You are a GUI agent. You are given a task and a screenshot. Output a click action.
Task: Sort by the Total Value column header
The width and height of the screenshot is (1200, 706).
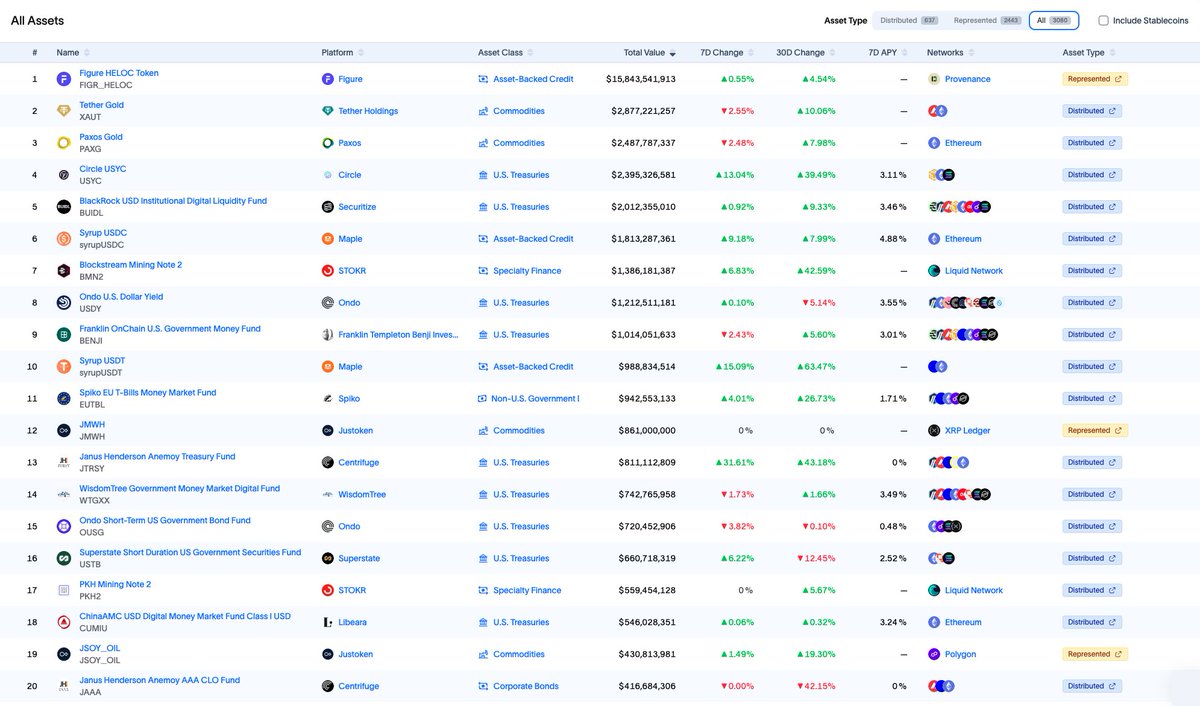(650, 52)
